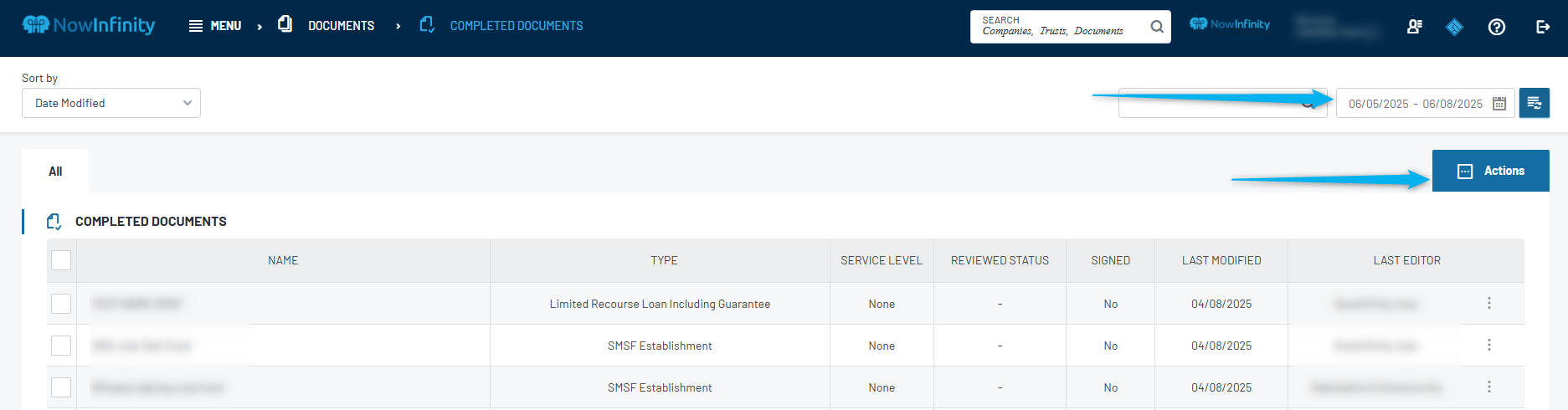This screenshot has height=410, width=1568.
Task: Toggle the select-all checkbox in table header
Action: tap(61, 260)
